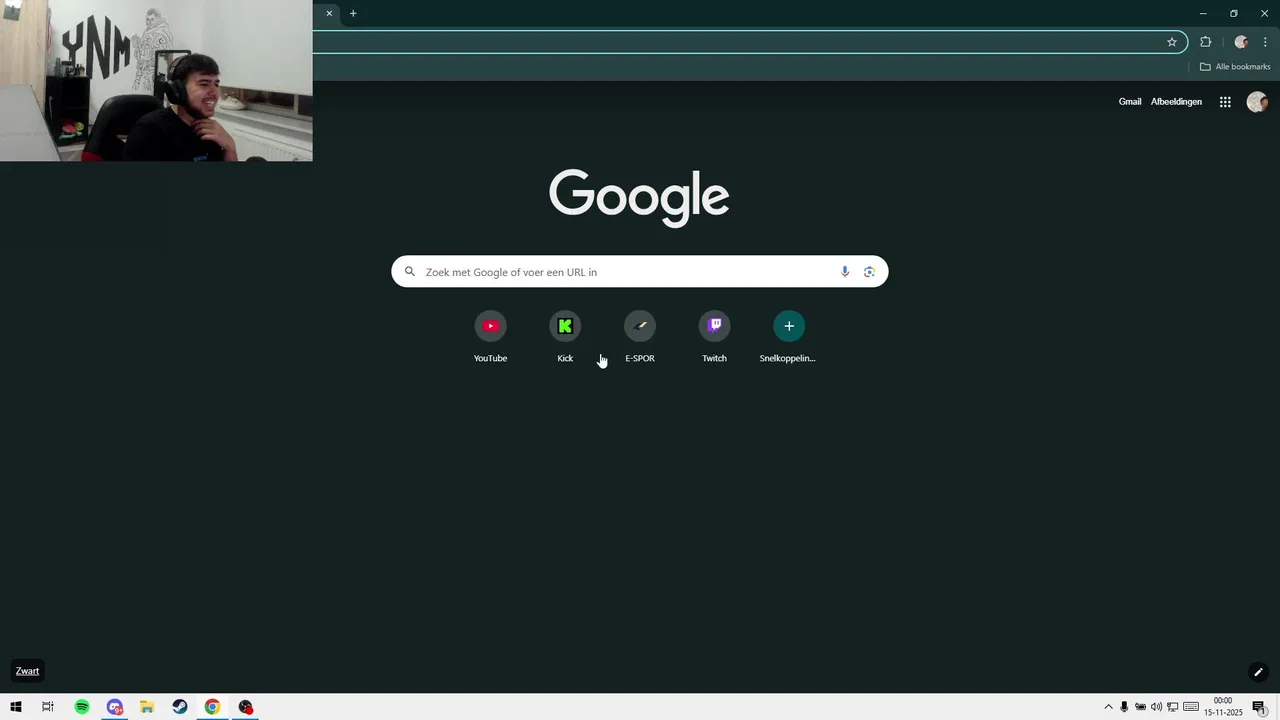Customize Chrome with the pencil icon
This screenshot has height=720, width=1280.
pyautogui.click(x=1258, y=672)
